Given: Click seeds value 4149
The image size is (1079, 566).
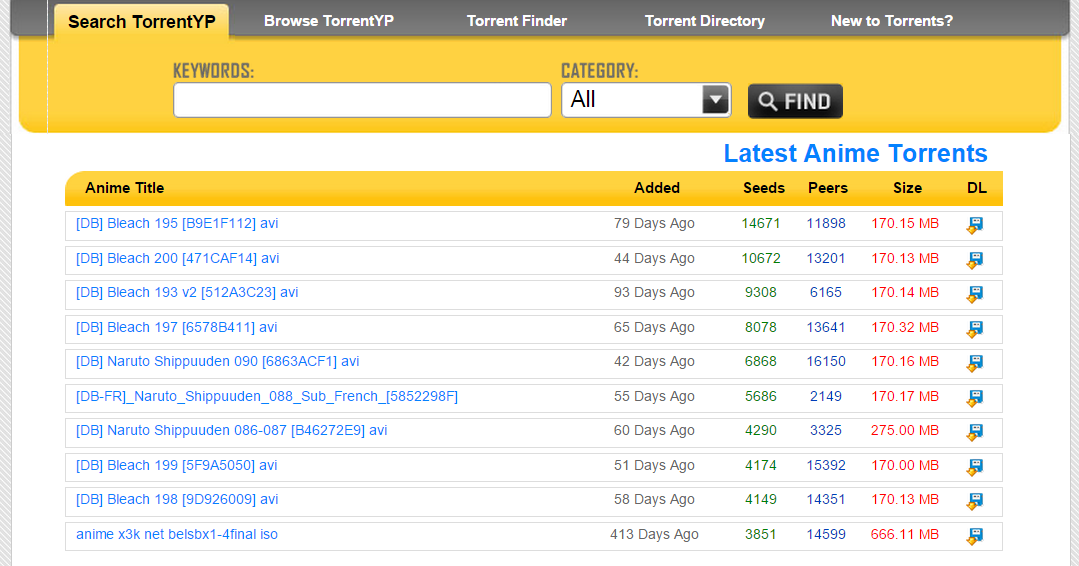Looking at the screenshot, I should pos(760,499).
